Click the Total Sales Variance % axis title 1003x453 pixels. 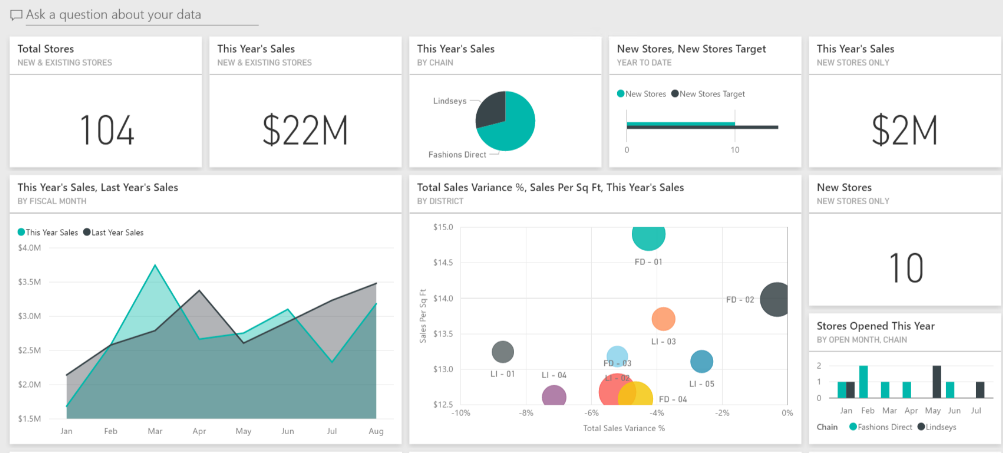[624, 428]
